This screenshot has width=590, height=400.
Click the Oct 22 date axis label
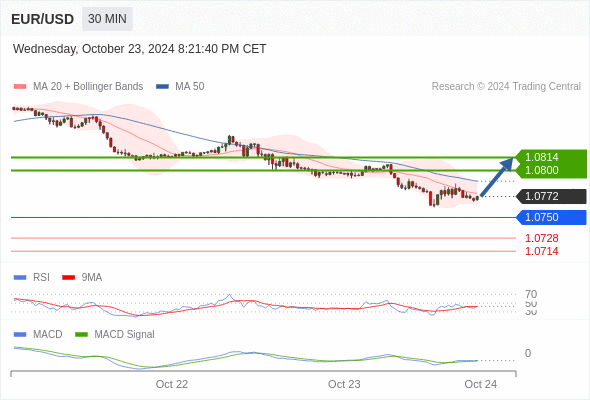tap(172, 384)
